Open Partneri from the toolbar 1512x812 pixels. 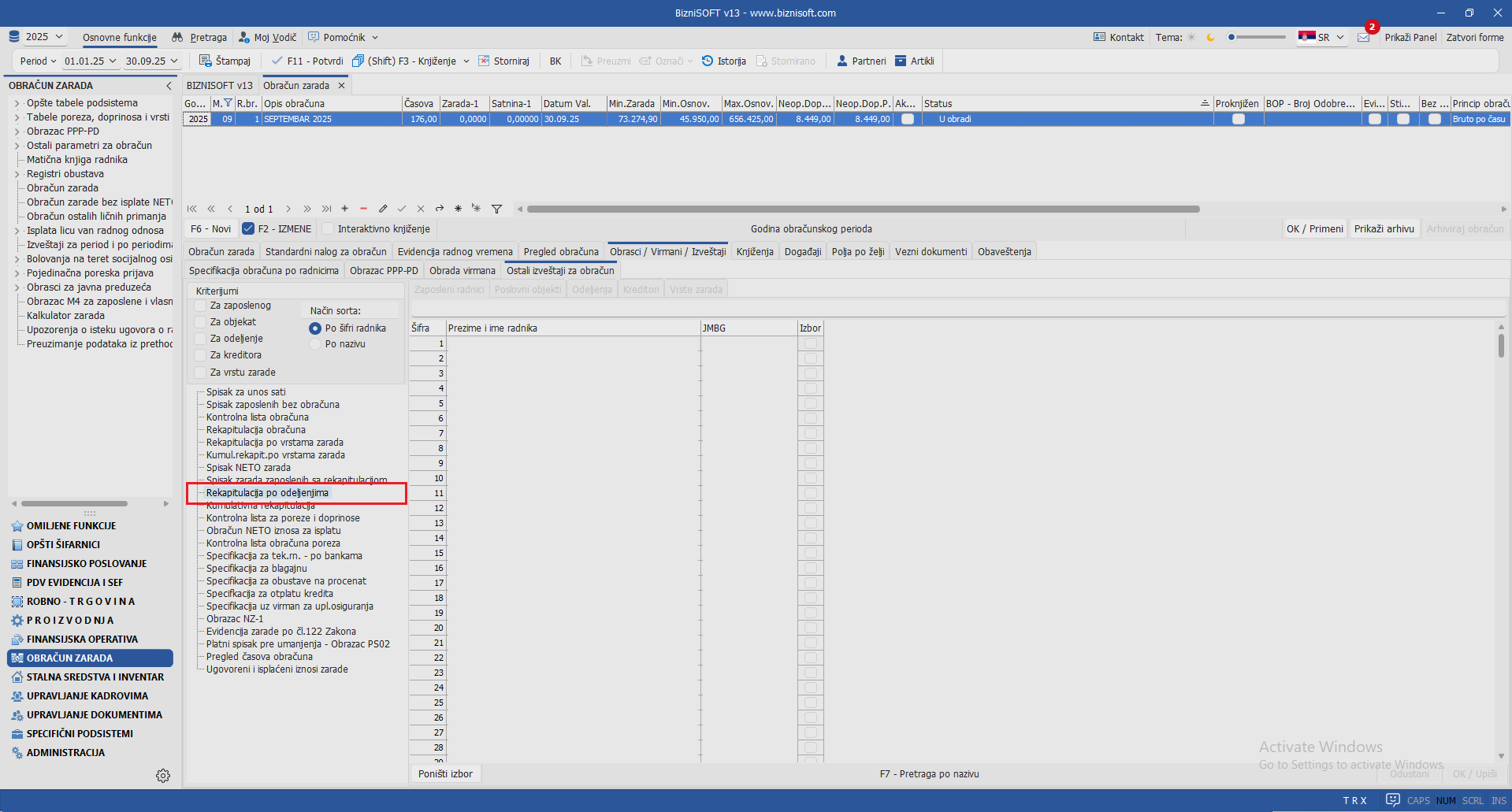(x=842, y=61)
